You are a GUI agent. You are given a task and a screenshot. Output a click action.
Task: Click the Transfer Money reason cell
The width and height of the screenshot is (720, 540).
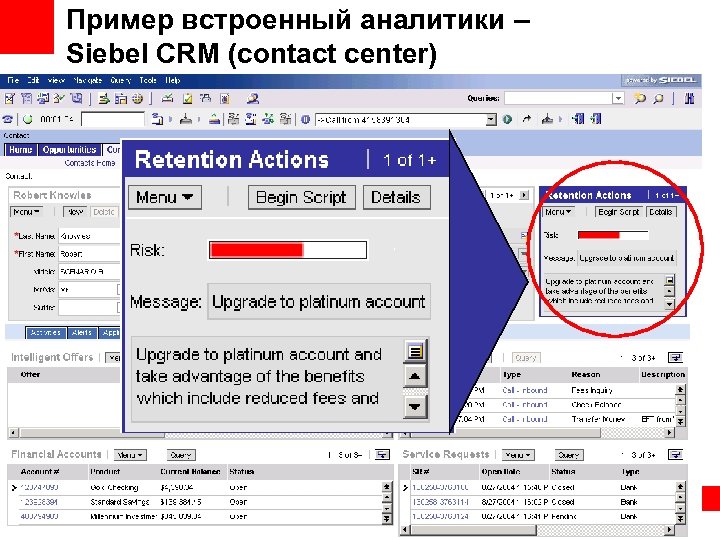[x=598, y=419]
